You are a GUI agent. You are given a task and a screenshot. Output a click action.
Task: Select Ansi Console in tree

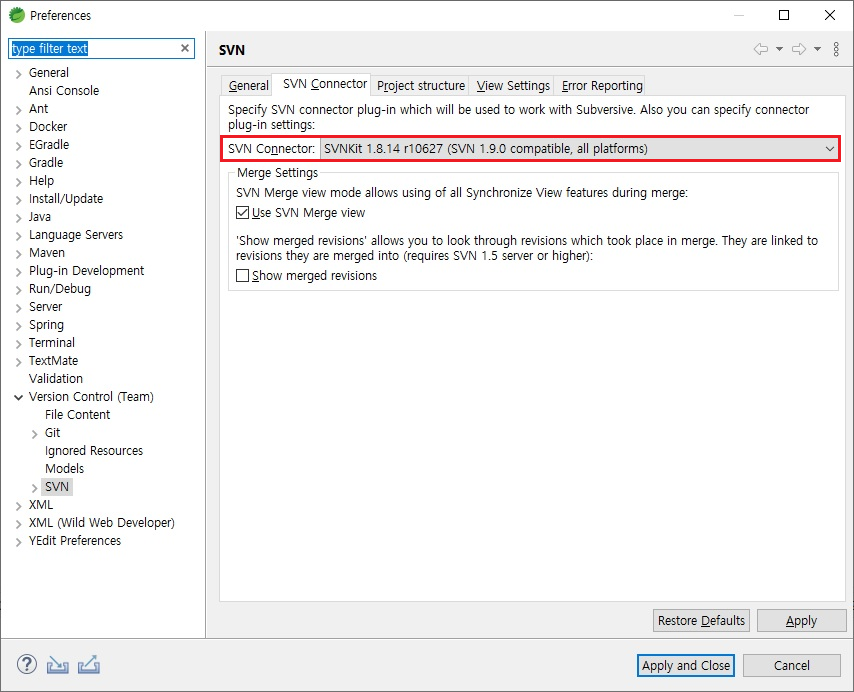pyautogui.click(x=64, y=90)
